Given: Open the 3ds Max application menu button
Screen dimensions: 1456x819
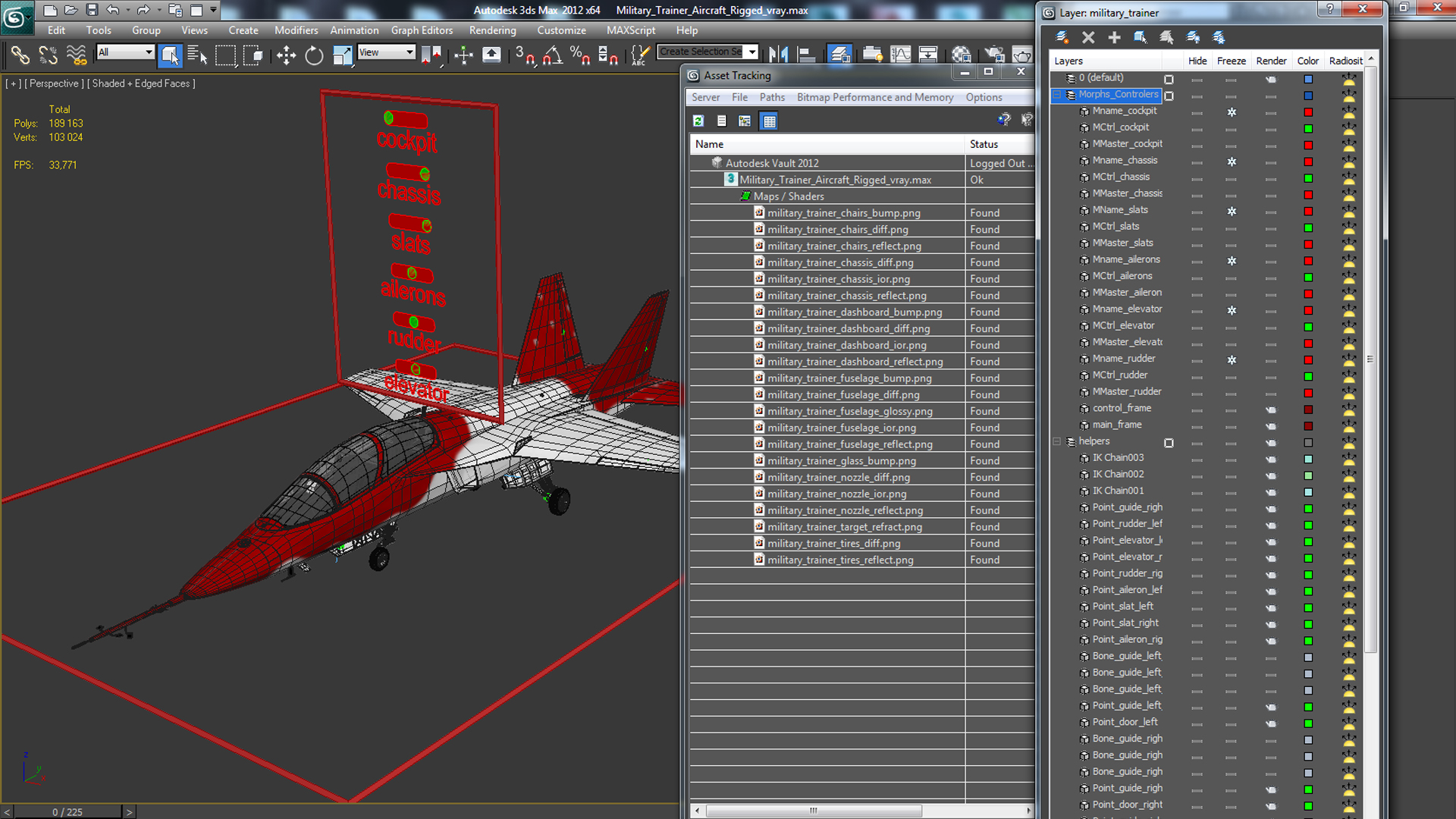Looking at the screenshot, I should coord(17,17).
